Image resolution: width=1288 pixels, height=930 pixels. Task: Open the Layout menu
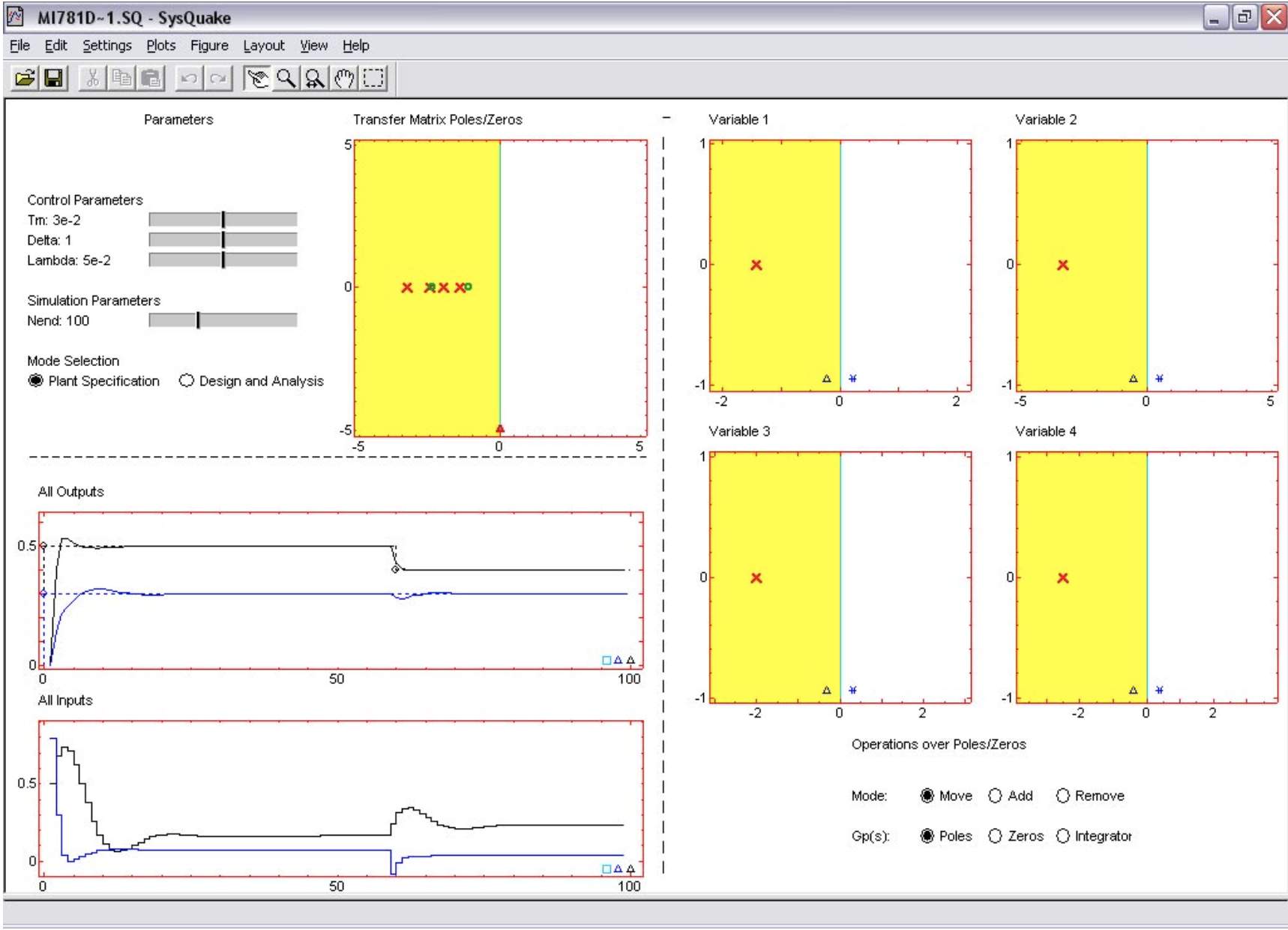click(x=263, y=46)
